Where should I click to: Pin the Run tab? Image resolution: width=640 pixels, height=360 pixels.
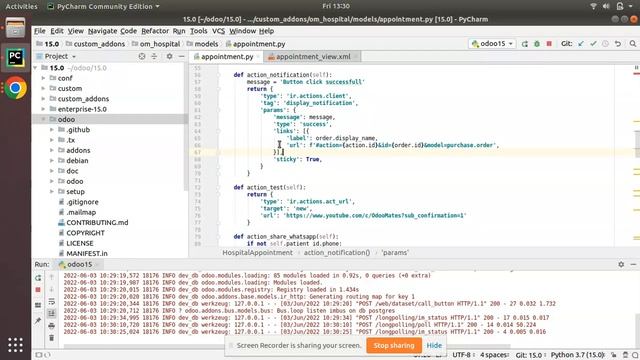tap(38, 320)
